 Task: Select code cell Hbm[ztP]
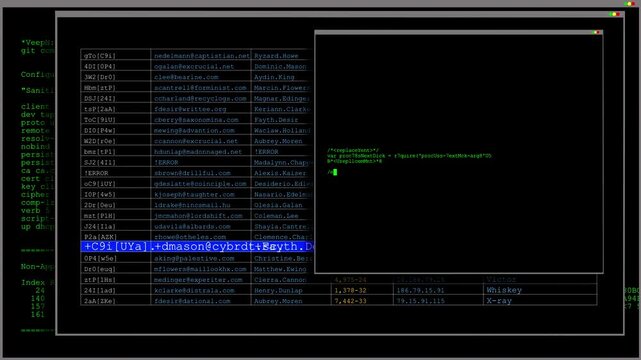[100, 88]
